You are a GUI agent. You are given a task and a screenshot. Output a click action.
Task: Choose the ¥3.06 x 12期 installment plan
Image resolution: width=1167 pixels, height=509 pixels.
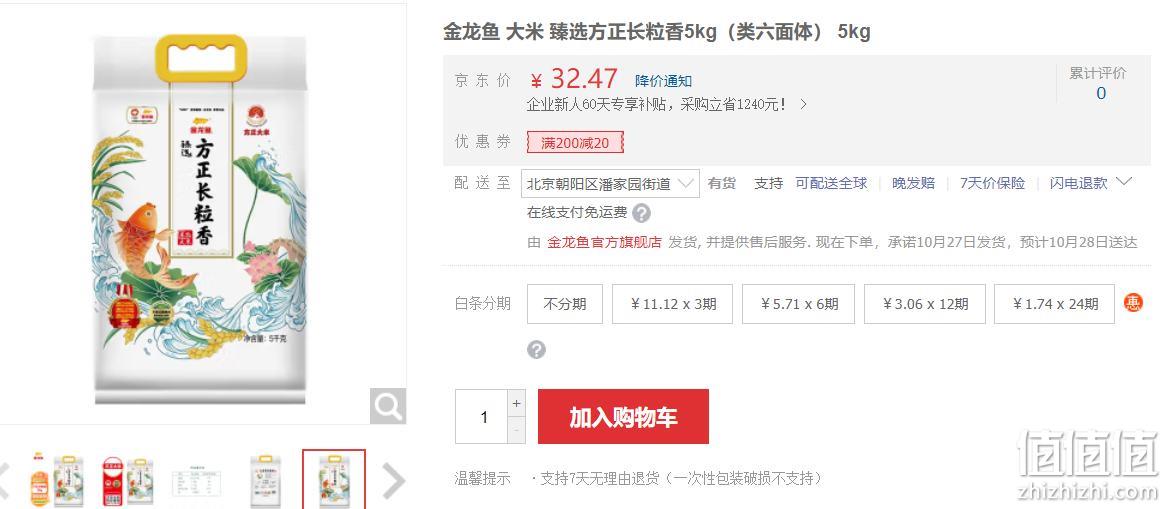pyautogui.click(x=924, y=304)
